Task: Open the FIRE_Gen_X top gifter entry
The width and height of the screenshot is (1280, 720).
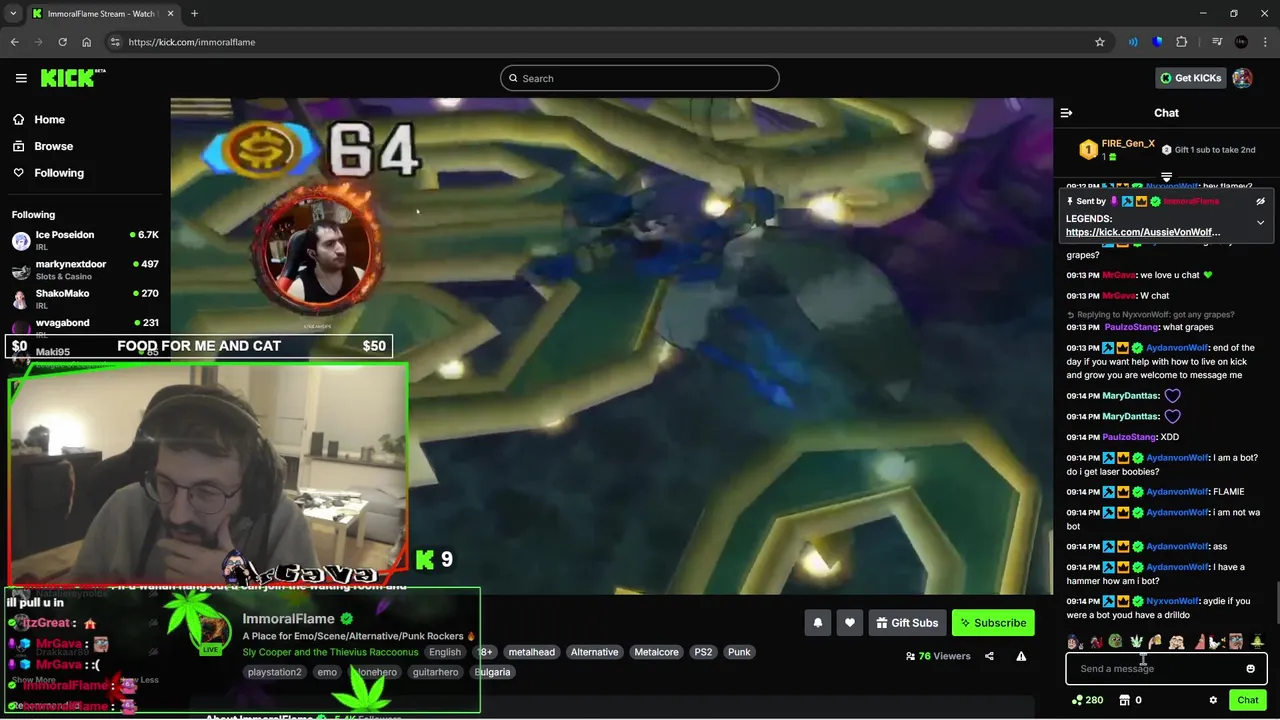Action: click(1116, 150)
